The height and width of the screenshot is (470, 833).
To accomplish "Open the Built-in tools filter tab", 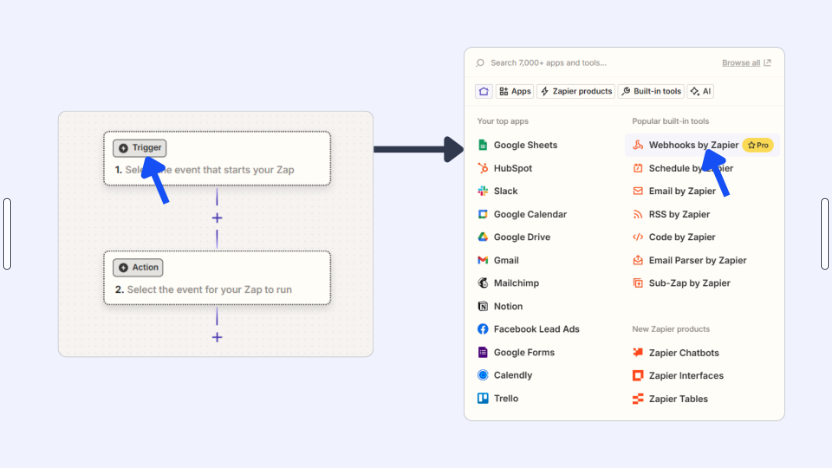I will 651,91.
